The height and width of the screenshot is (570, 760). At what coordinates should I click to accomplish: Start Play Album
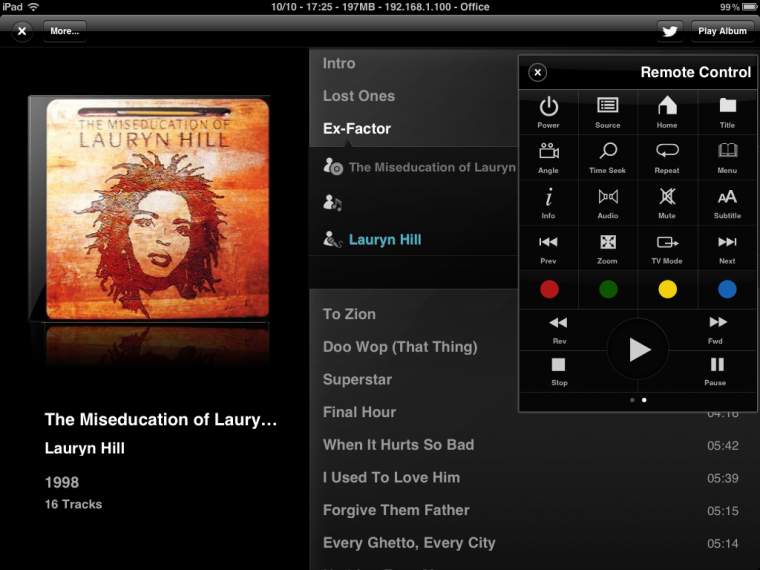[x=722, y=31]
